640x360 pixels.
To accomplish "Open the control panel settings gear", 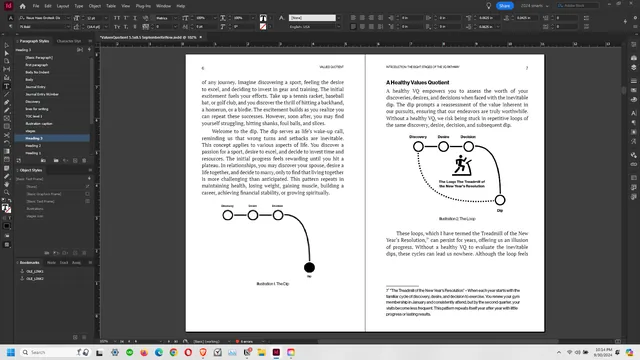I will [x=634, y=18].
